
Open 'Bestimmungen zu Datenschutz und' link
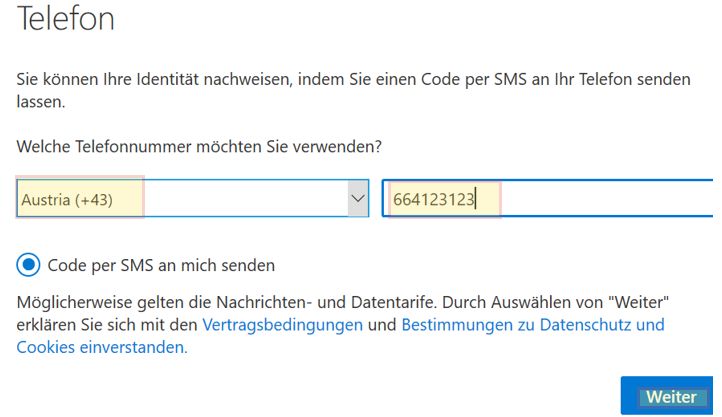pyautogui.click(x=533, y=325)
